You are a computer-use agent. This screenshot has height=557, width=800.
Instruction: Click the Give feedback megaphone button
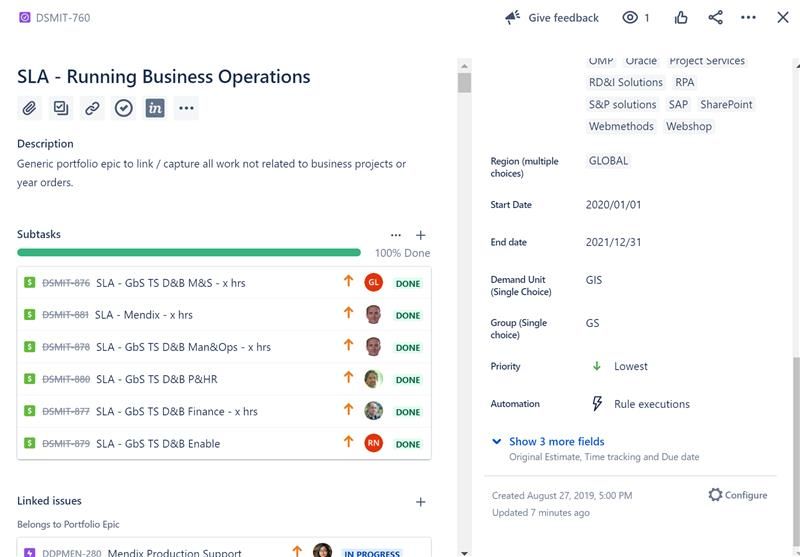[x=552, y=18]
